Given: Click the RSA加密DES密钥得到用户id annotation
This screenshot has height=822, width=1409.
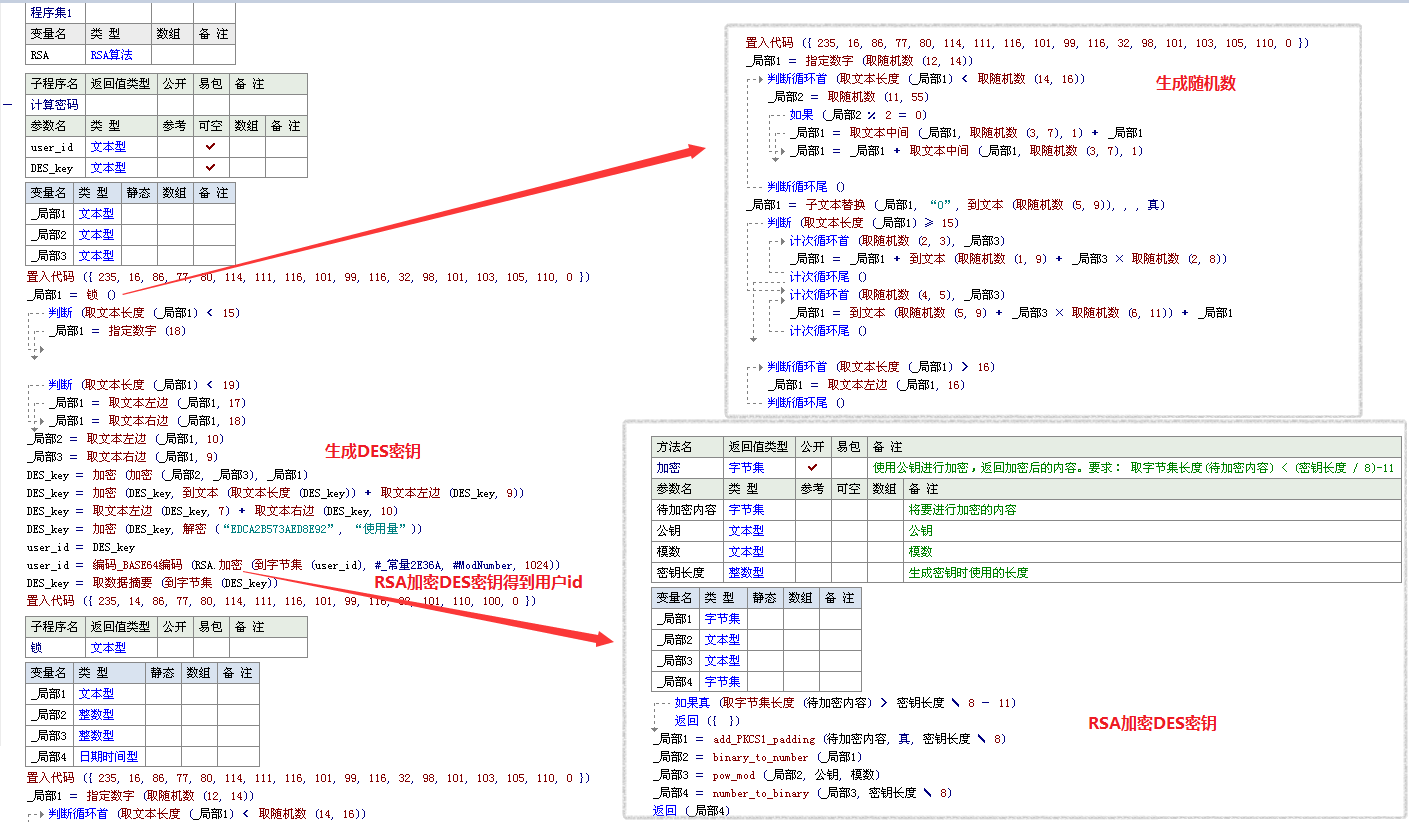Looking at the screenshot, I should pyautogui.click(x=478, y=582).
